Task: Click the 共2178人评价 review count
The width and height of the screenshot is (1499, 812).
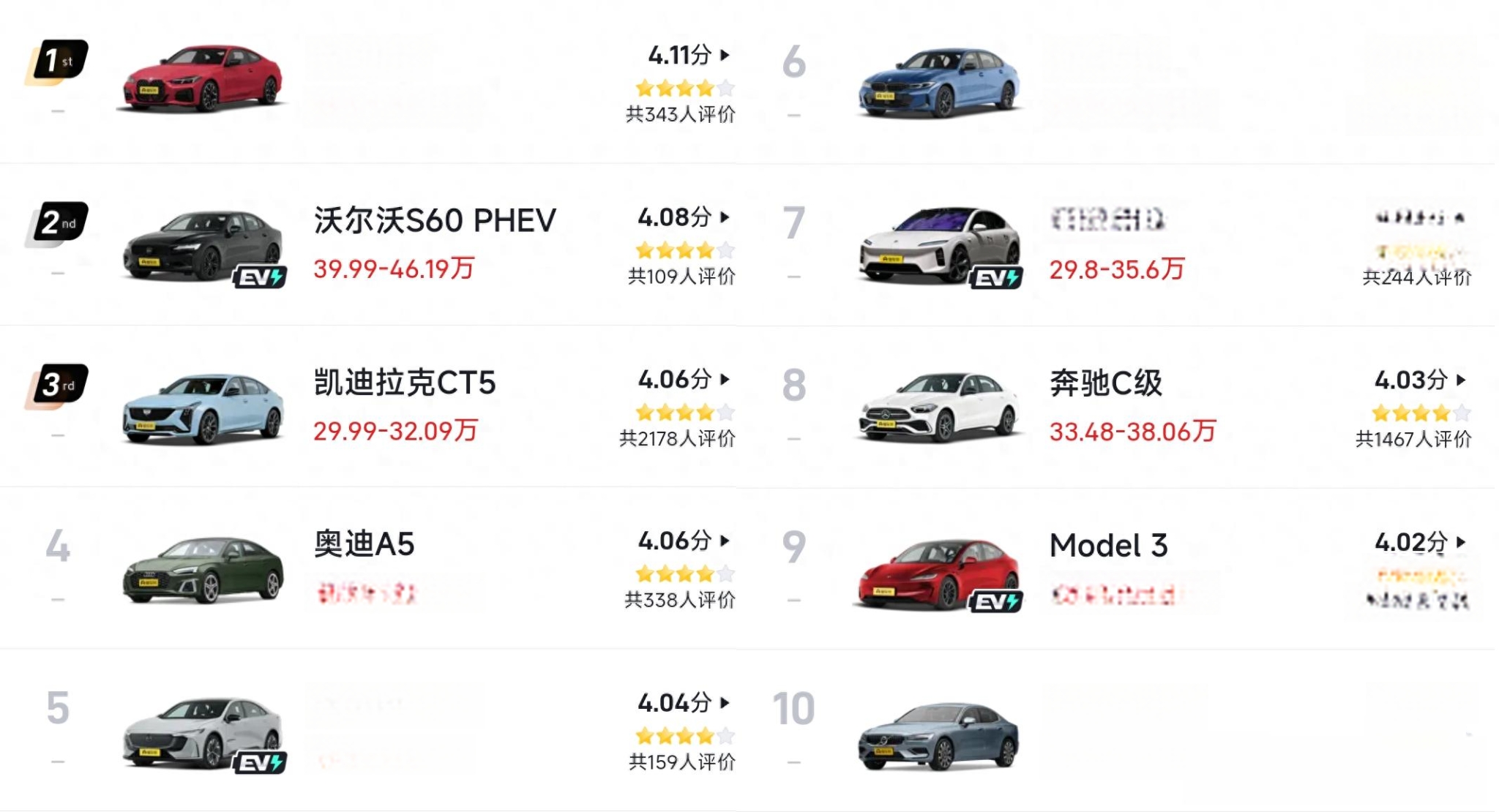Action: coord(678,439)
